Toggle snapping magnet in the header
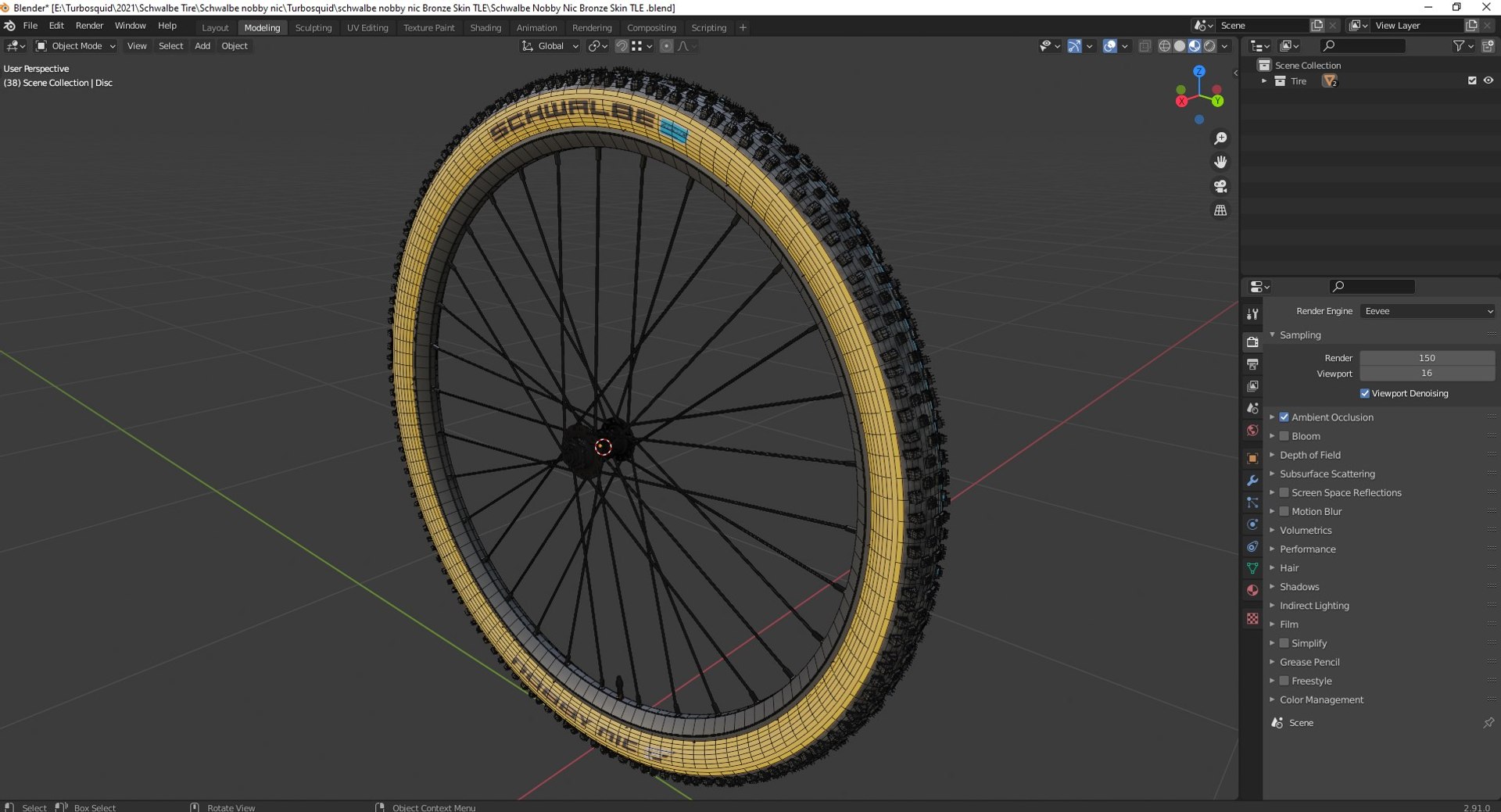 click(622, 46)
